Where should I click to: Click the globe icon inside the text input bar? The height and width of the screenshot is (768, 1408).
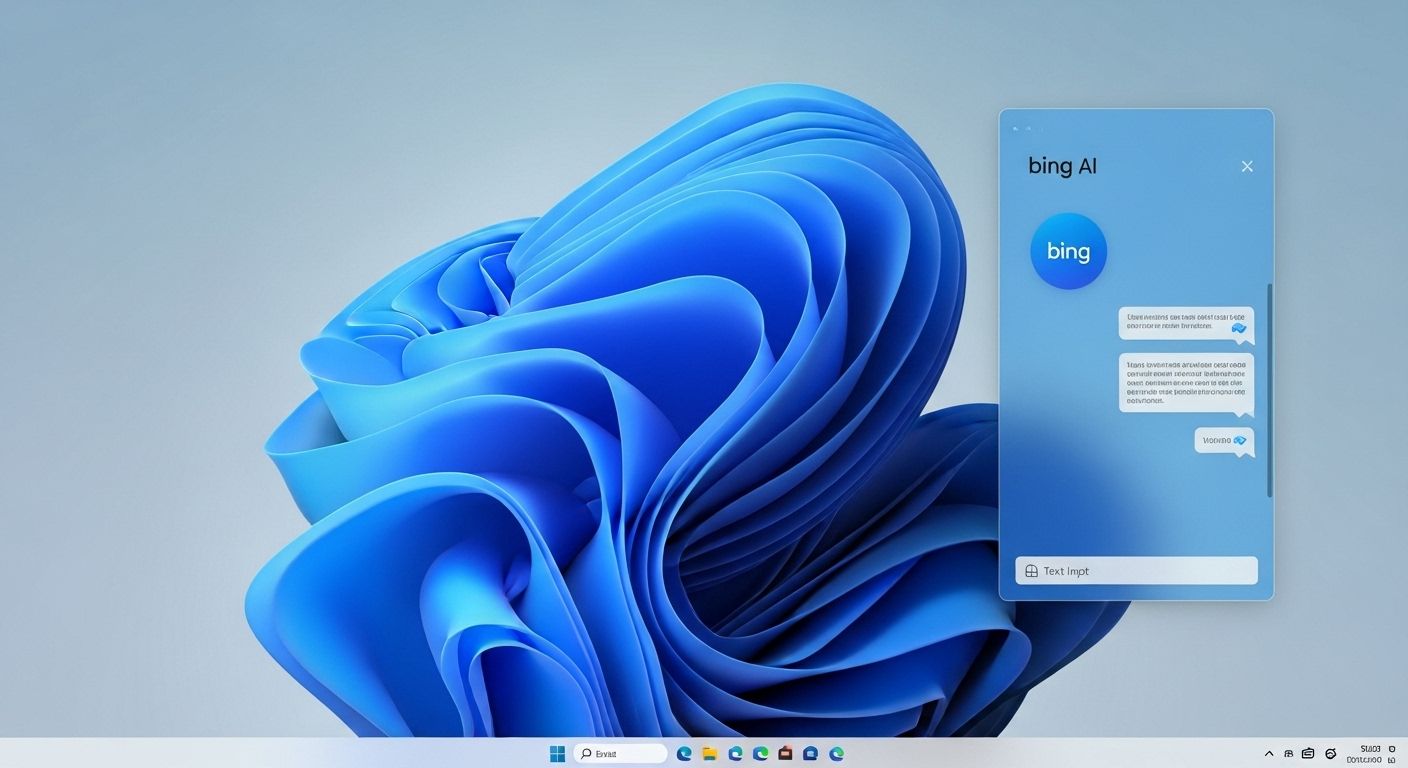pyautogui.click(x=1030, y=570)
